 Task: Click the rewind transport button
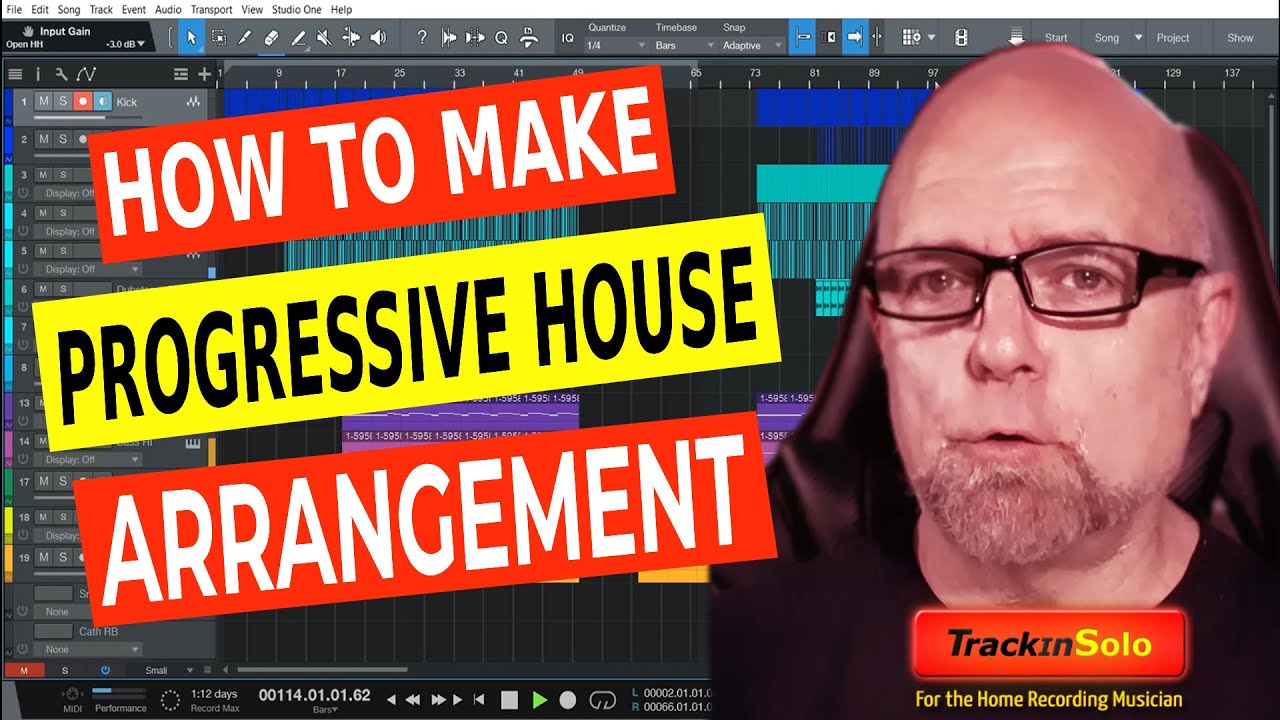(412, 700)
